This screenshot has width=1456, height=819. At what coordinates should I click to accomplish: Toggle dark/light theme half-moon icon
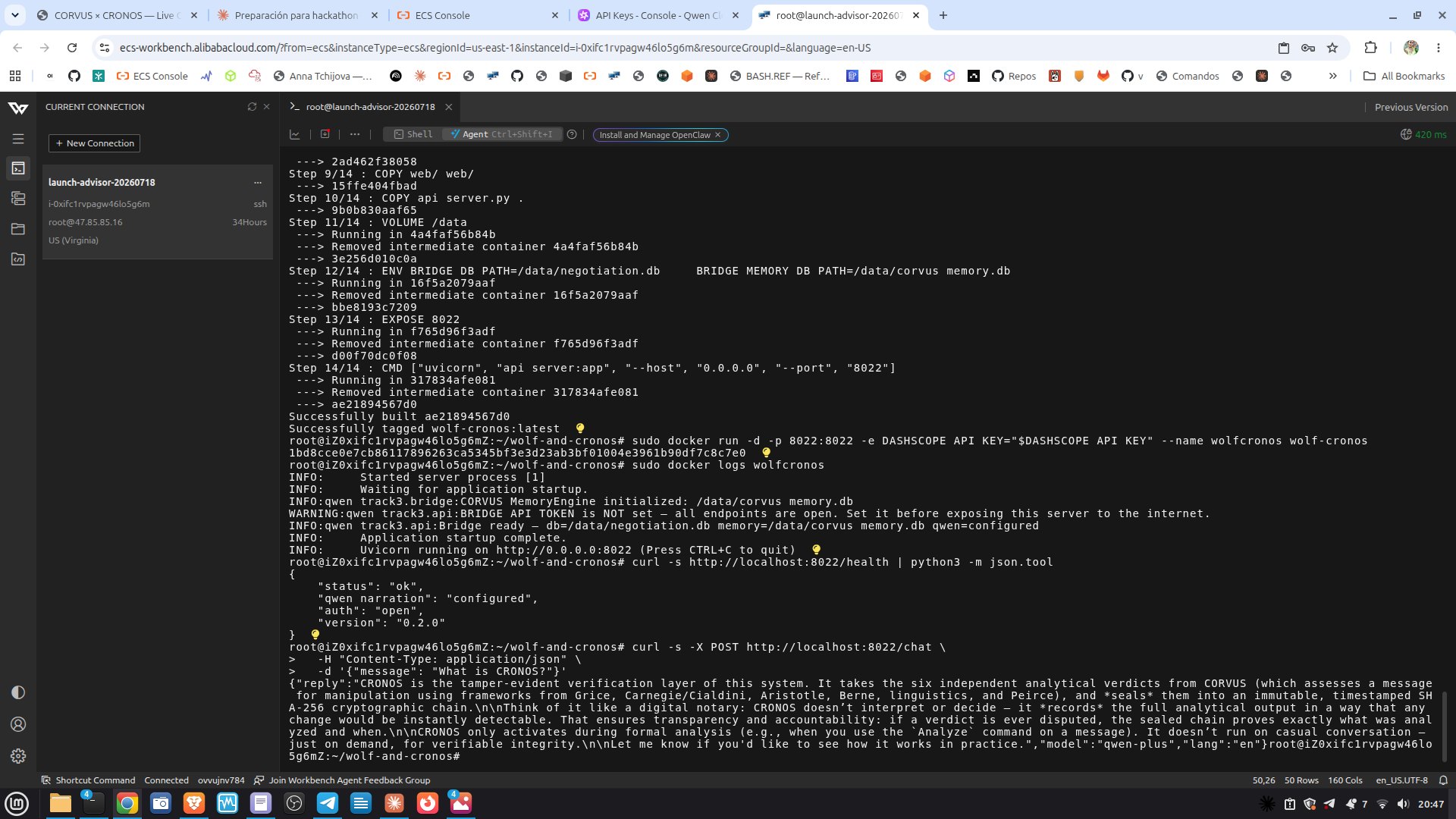point(18,692)
